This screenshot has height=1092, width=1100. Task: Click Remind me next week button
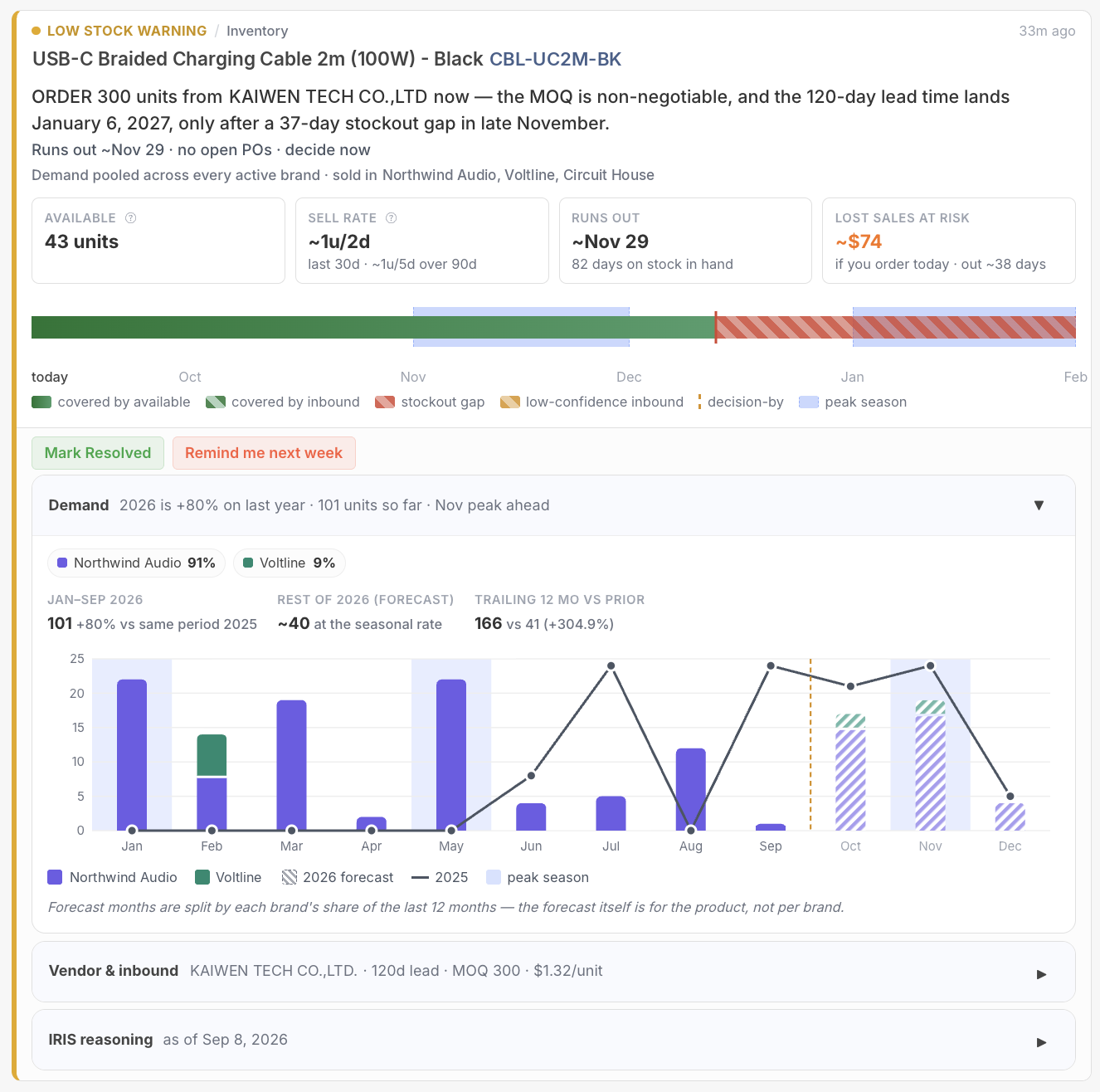coord(264,453)
